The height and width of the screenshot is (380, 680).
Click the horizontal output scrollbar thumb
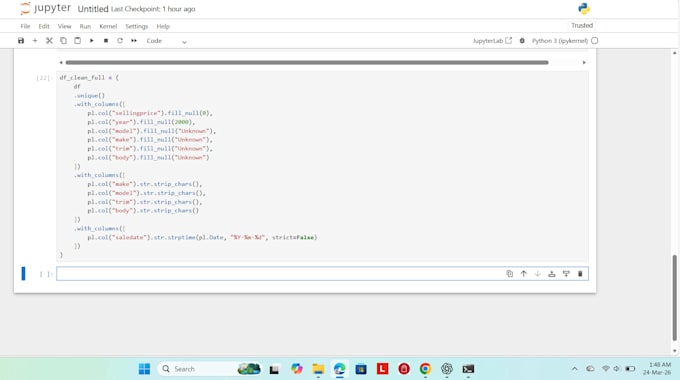pos(307,62)
